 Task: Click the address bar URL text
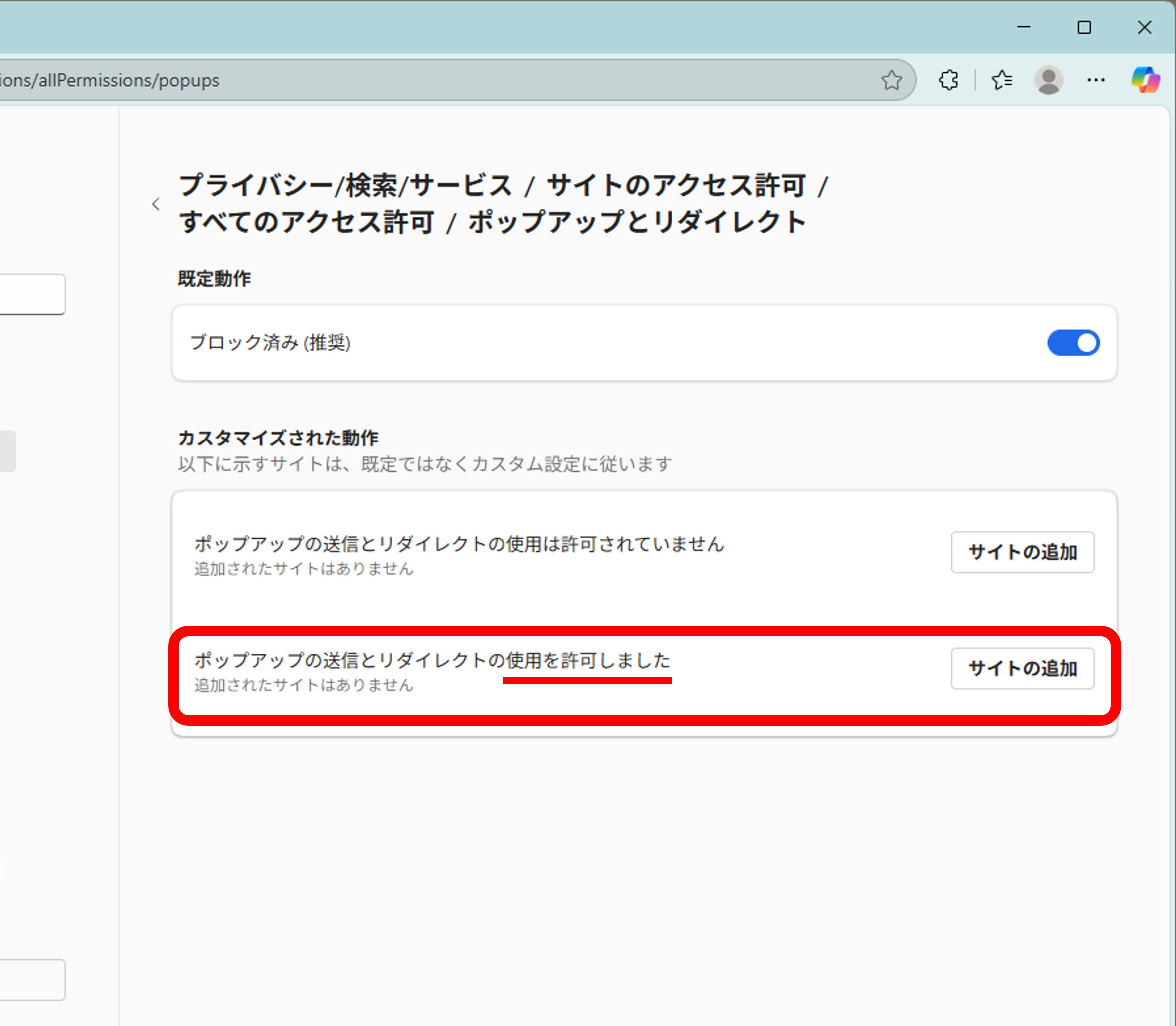109,80
